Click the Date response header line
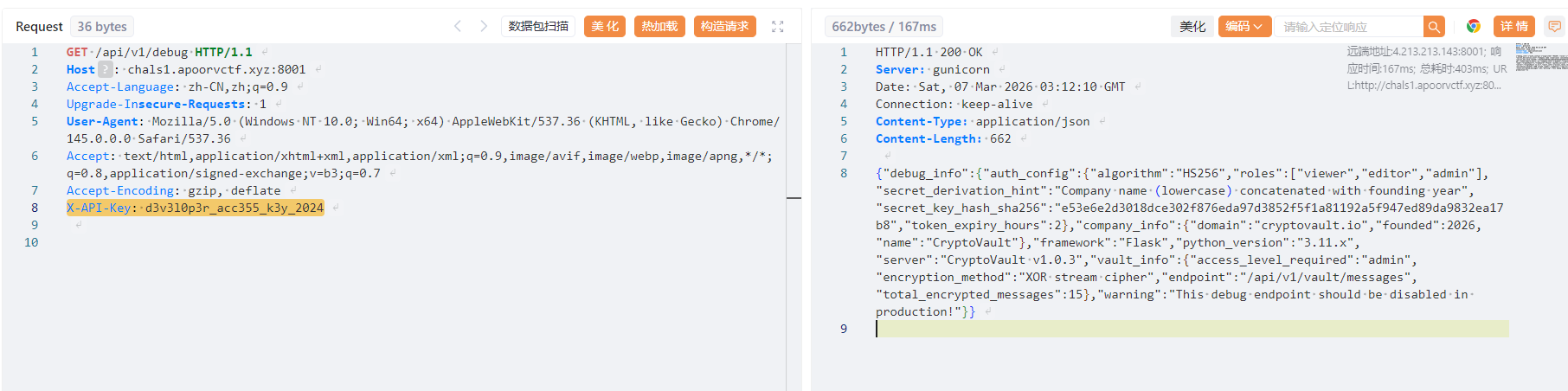The height and width of the screenshot is (391, 1568). [1000, 87]
